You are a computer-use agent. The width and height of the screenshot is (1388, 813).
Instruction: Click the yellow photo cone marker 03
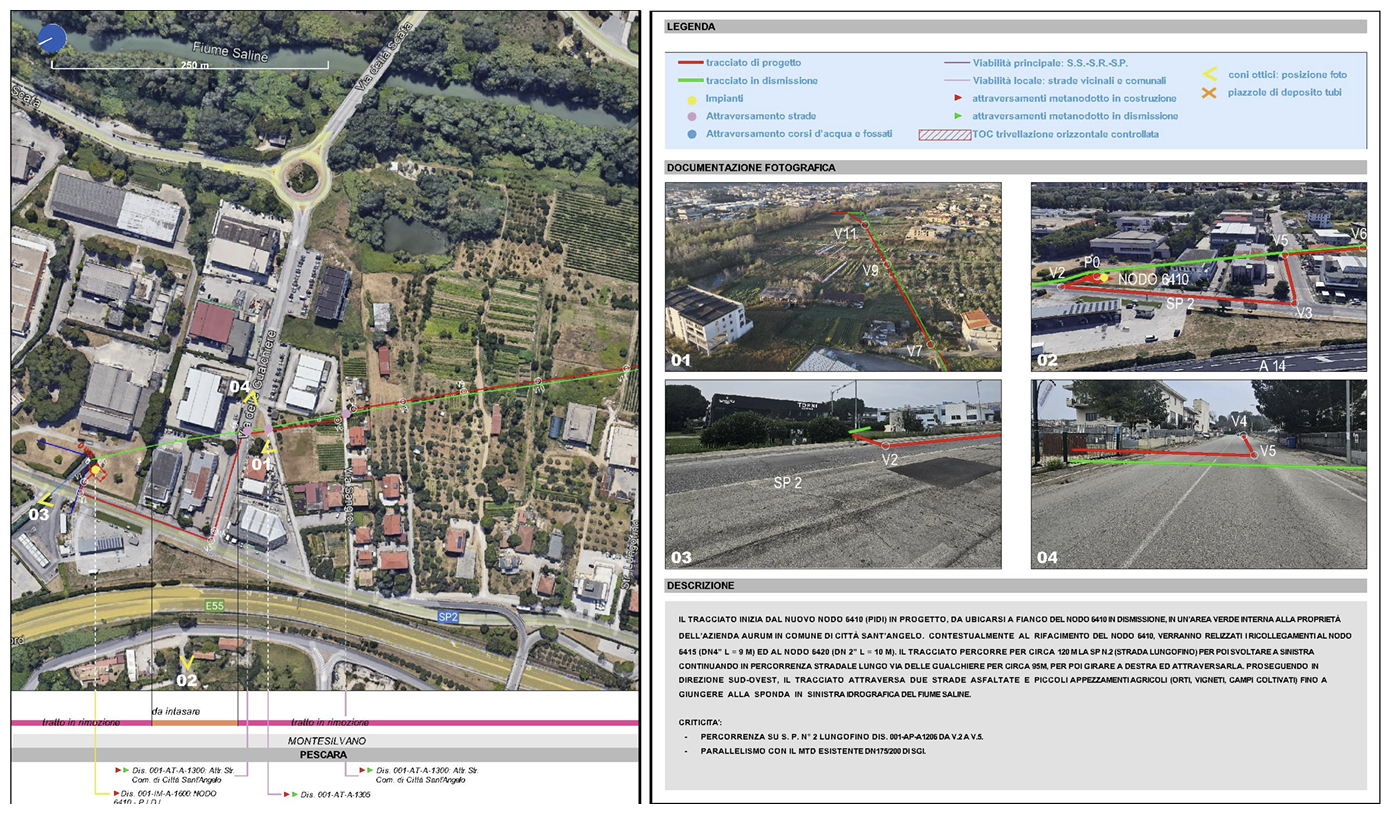click(x=43, y=498)
